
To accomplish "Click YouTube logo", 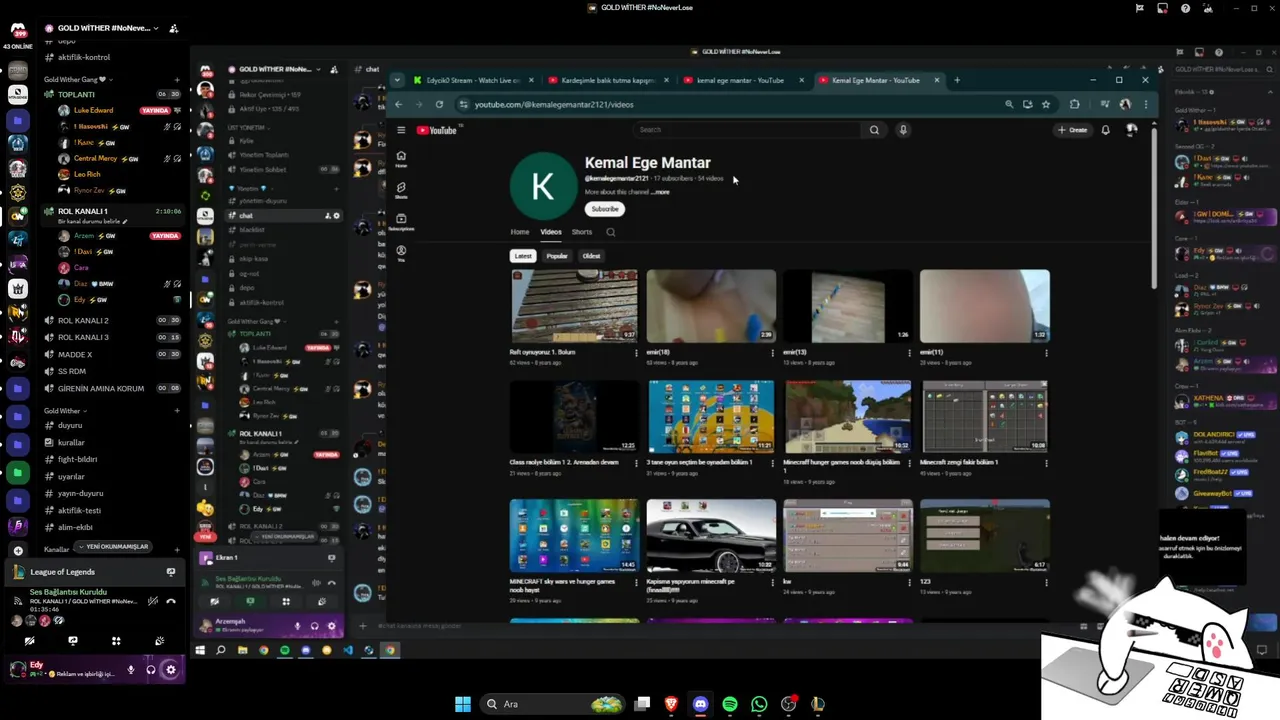I will click(437, 130).
